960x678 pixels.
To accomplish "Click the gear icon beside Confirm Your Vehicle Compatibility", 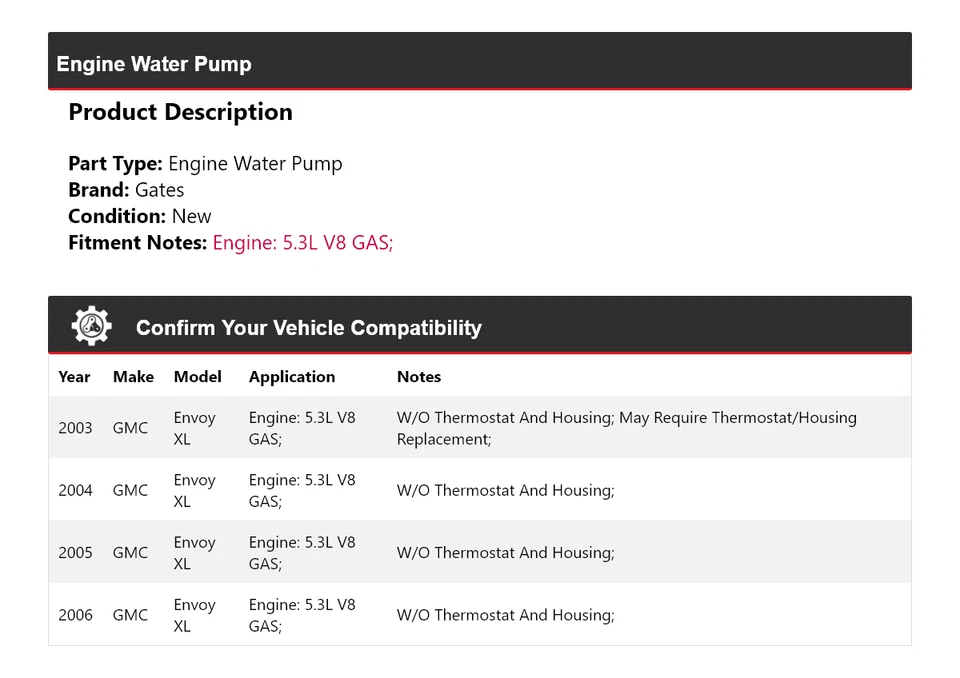I will 91,326.
